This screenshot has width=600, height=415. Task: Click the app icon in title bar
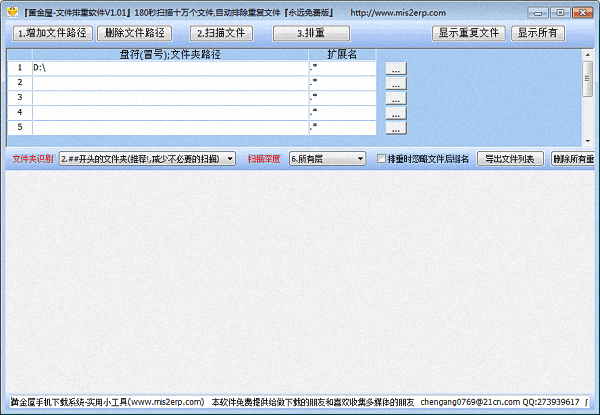pos(8,12)
